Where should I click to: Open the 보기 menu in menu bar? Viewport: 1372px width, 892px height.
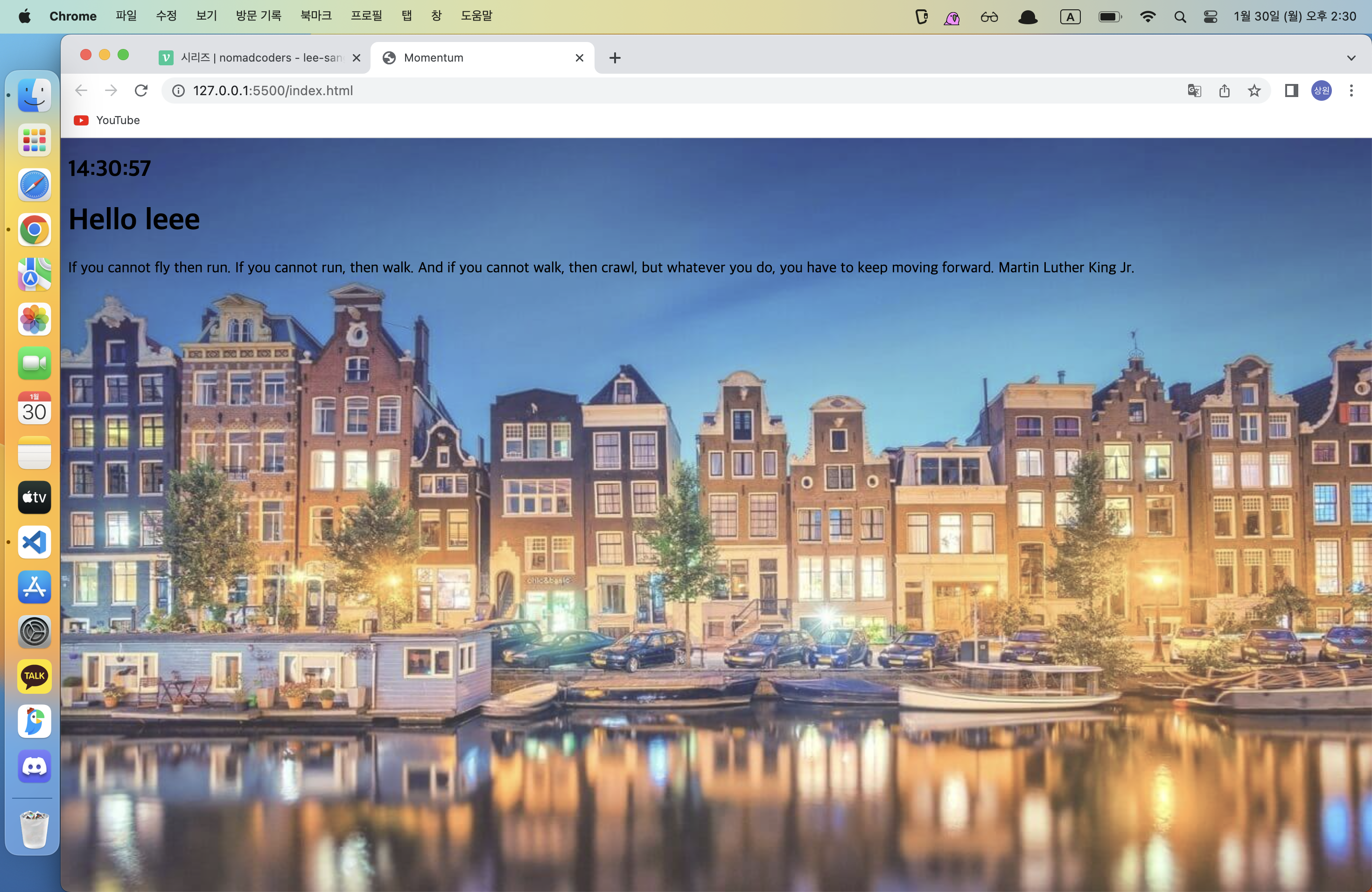206,16
